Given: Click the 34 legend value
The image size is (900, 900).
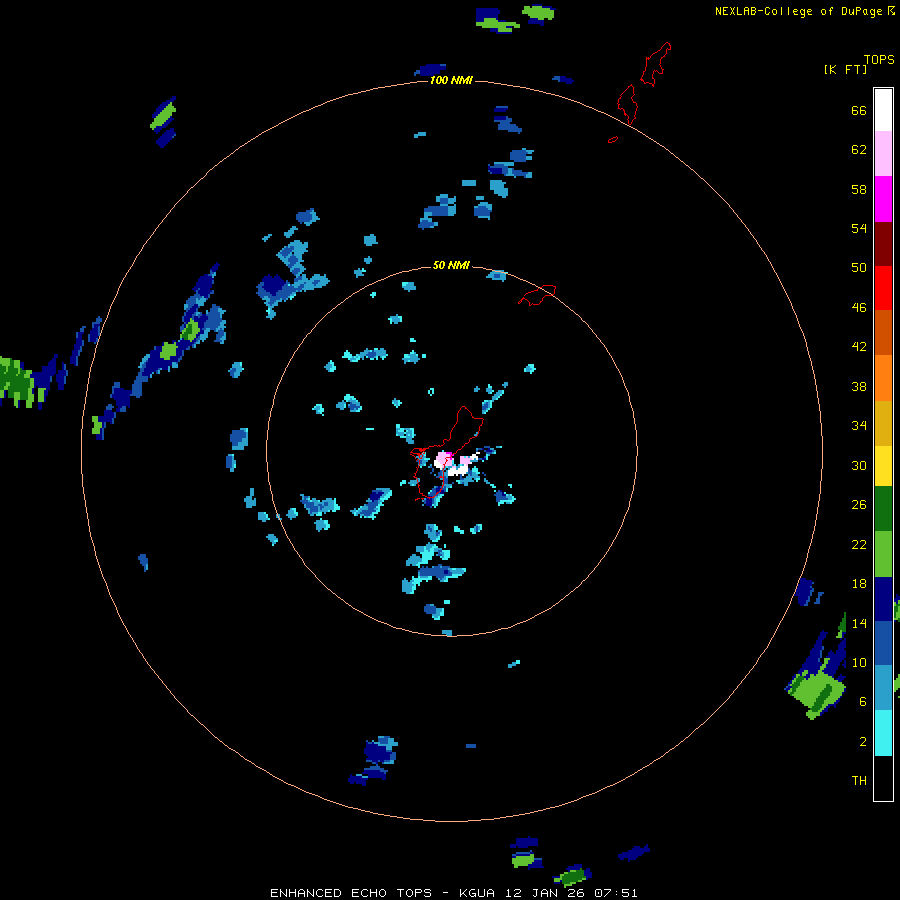Looking at the screenshot, I should click(859, 426).
